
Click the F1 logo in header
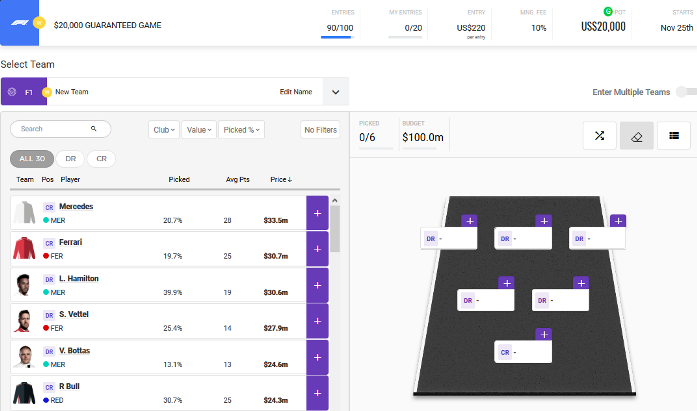tap(20, 23)
